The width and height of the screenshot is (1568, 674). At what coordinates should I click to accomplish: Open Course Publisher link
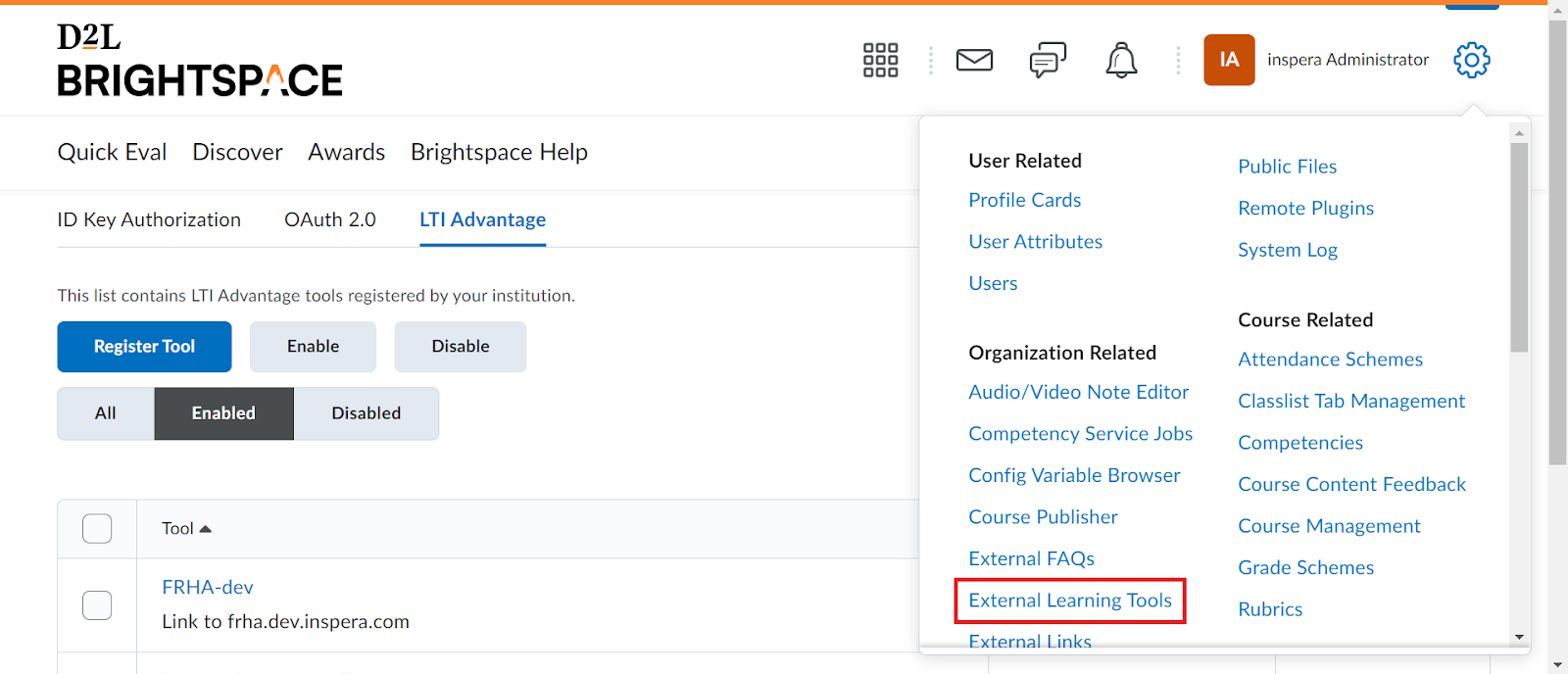(1043, 516)
